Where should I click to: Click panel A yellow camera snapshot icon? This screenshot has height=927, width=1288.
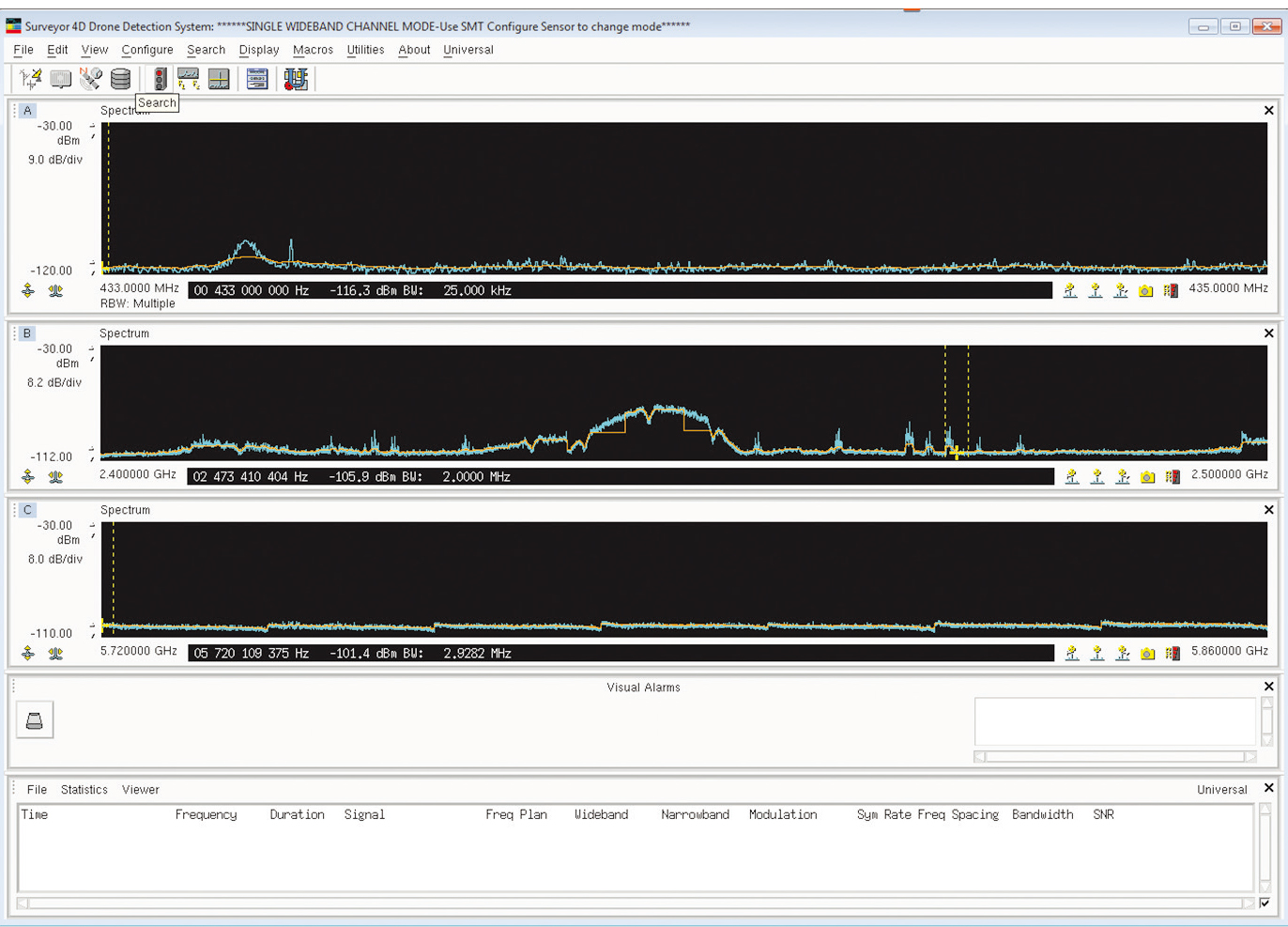[1145, 291]
